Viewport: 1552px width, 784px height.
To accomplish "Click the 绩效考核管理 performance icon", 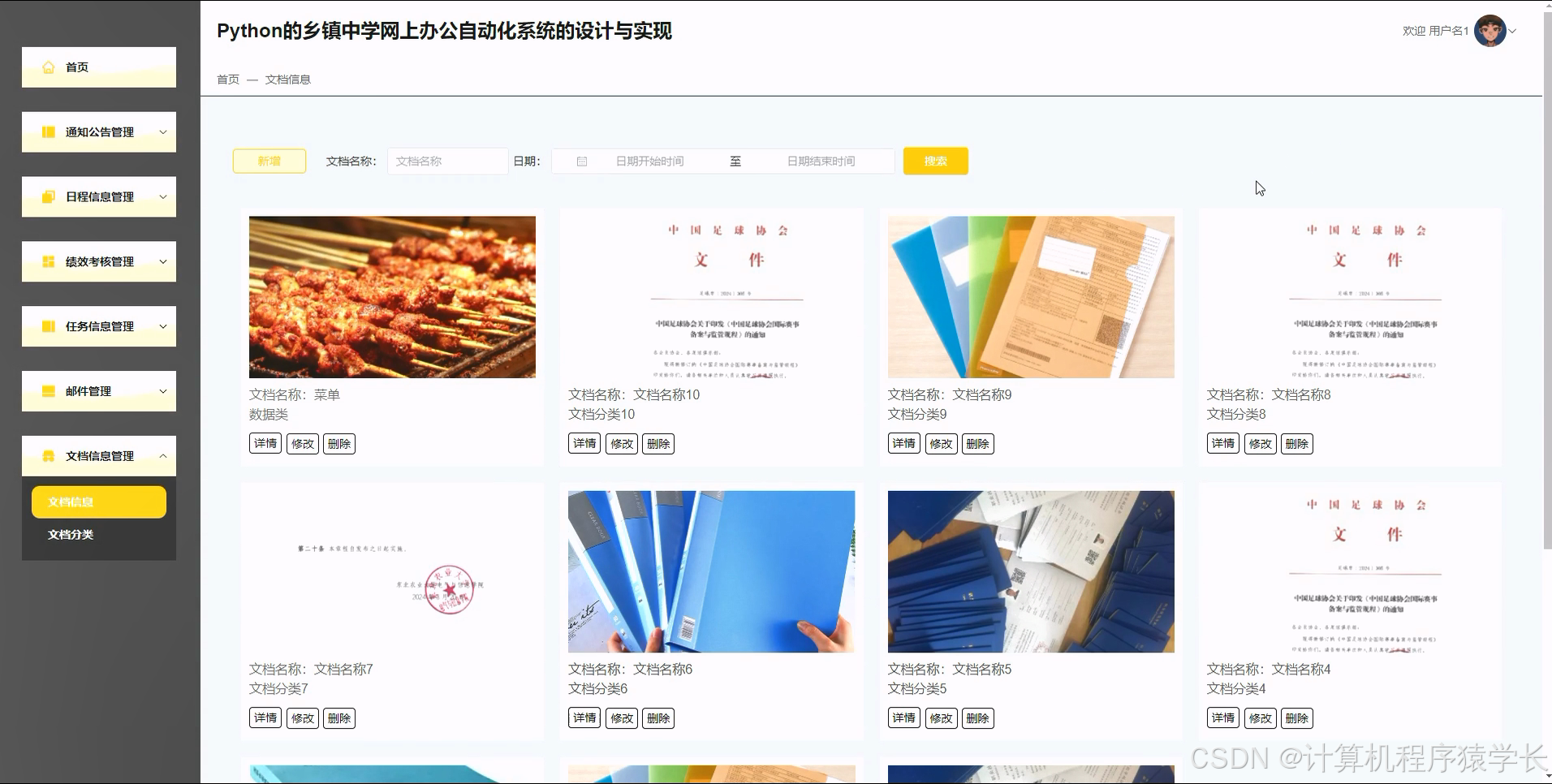I will 48,261.
